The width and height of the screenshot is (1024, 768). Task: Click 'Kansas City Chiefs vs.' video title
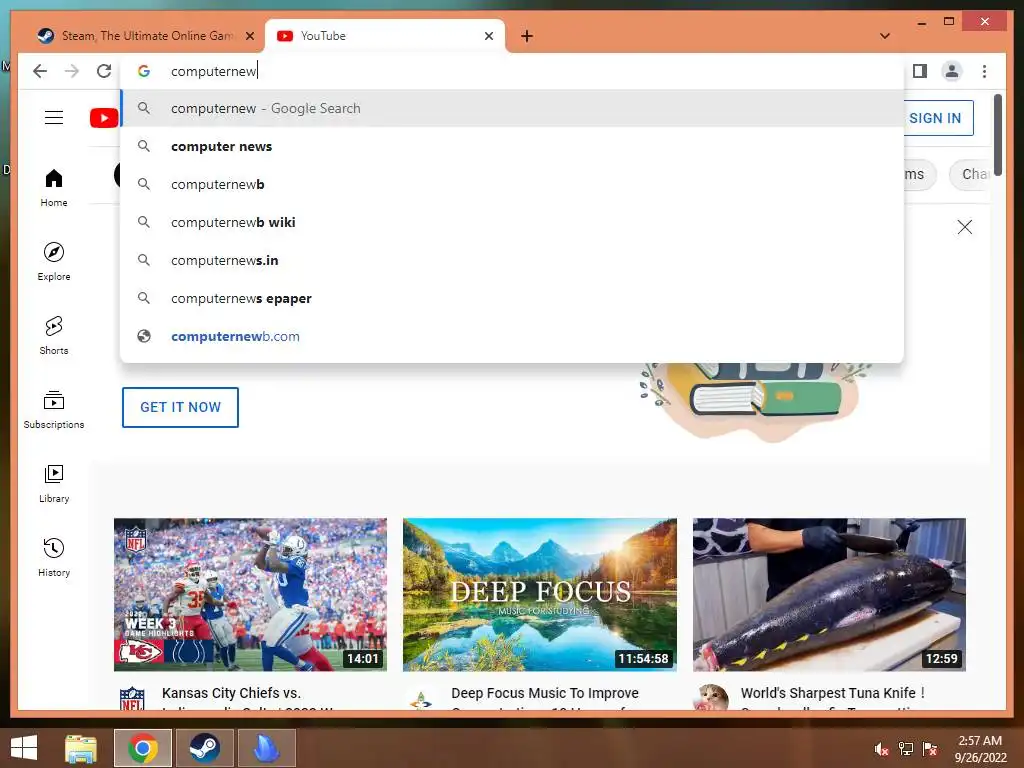[231, 693]
